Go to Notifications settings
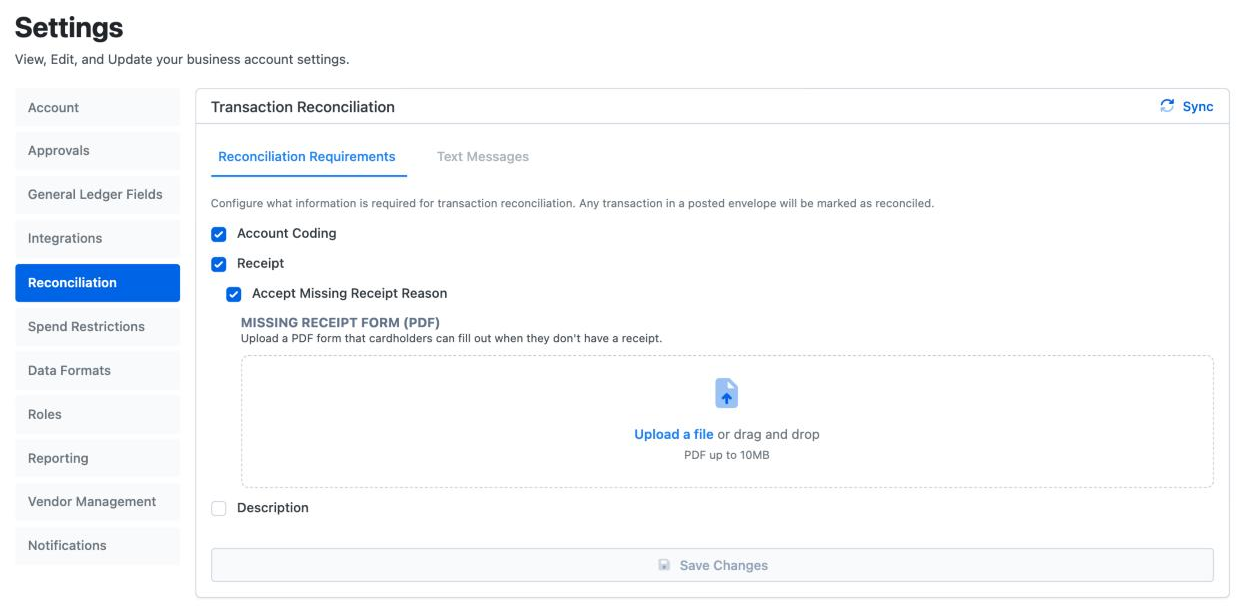This screenshot has height=606, width=1236. coord(97,546)
